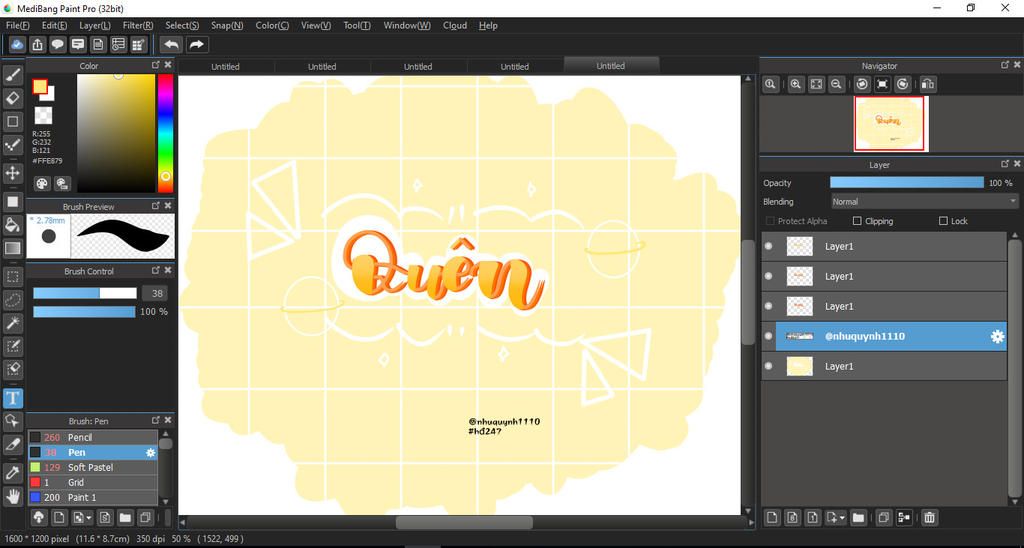The height and width of the screenshot is (548, 1024).
Task: Select the Eraser tool
Action: coord(12,98)
